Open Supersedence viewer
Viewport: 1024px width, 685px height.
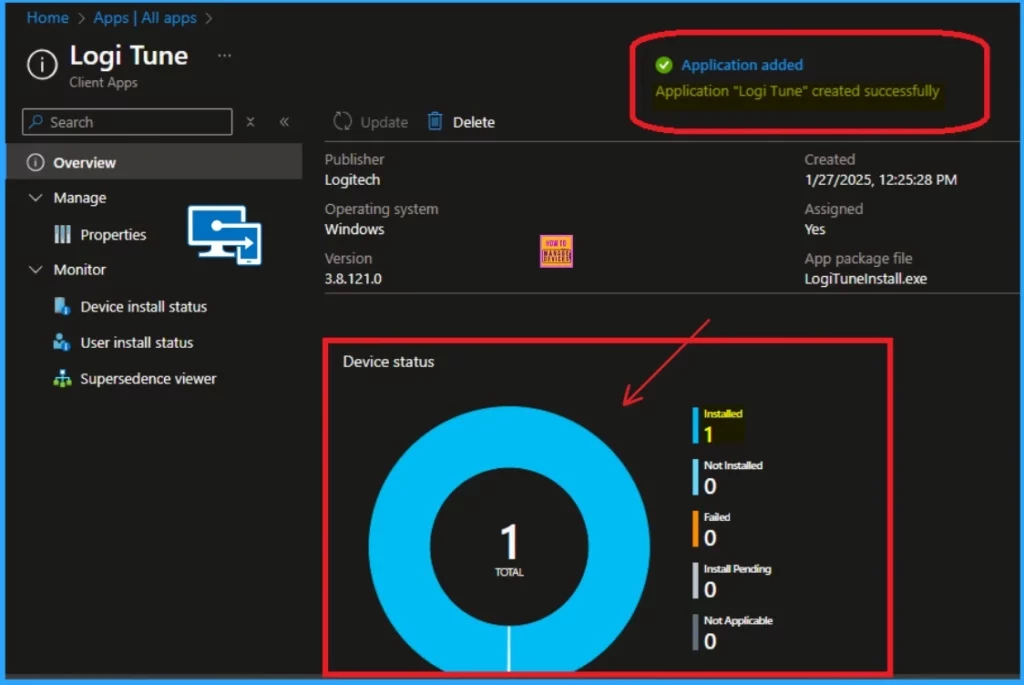click(x=148, y=379)
